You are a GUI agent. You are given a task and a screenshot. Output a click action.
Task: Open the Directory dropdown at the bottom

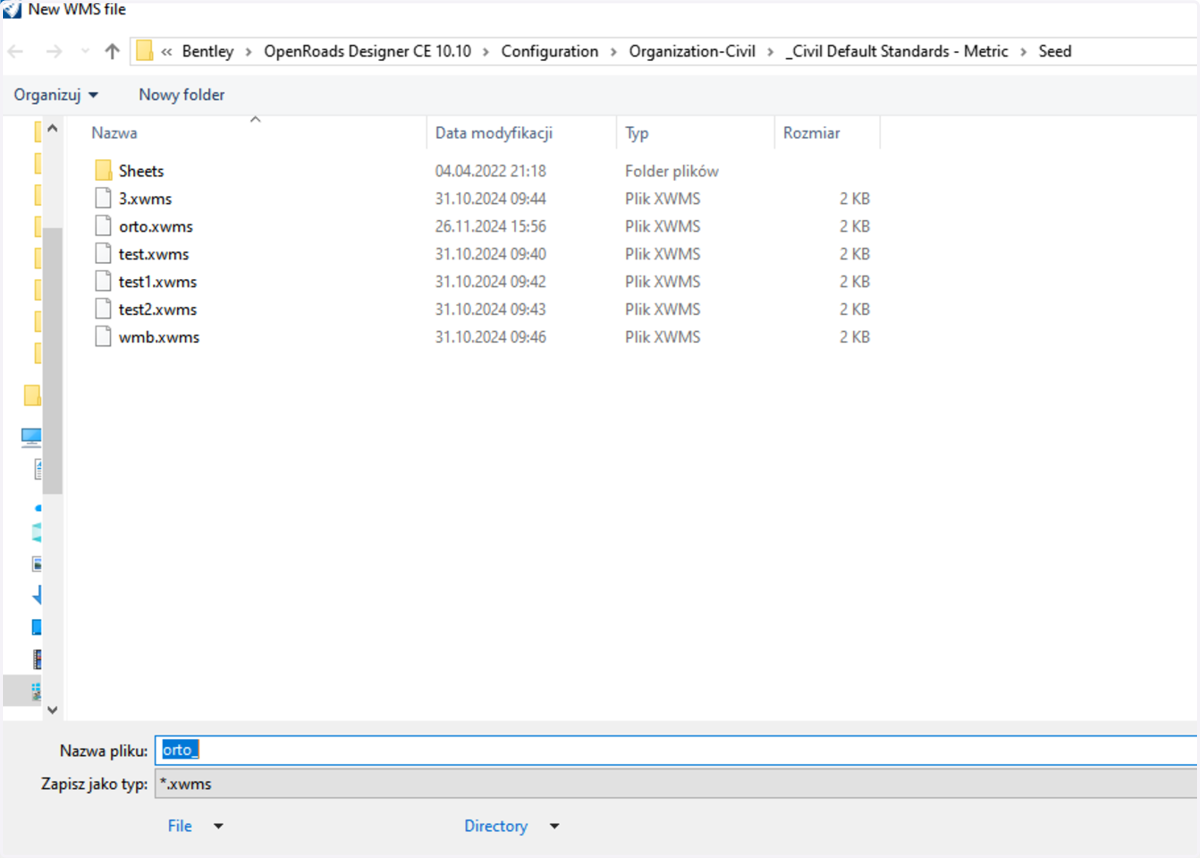pyautogui.click(x=511, y=826)
